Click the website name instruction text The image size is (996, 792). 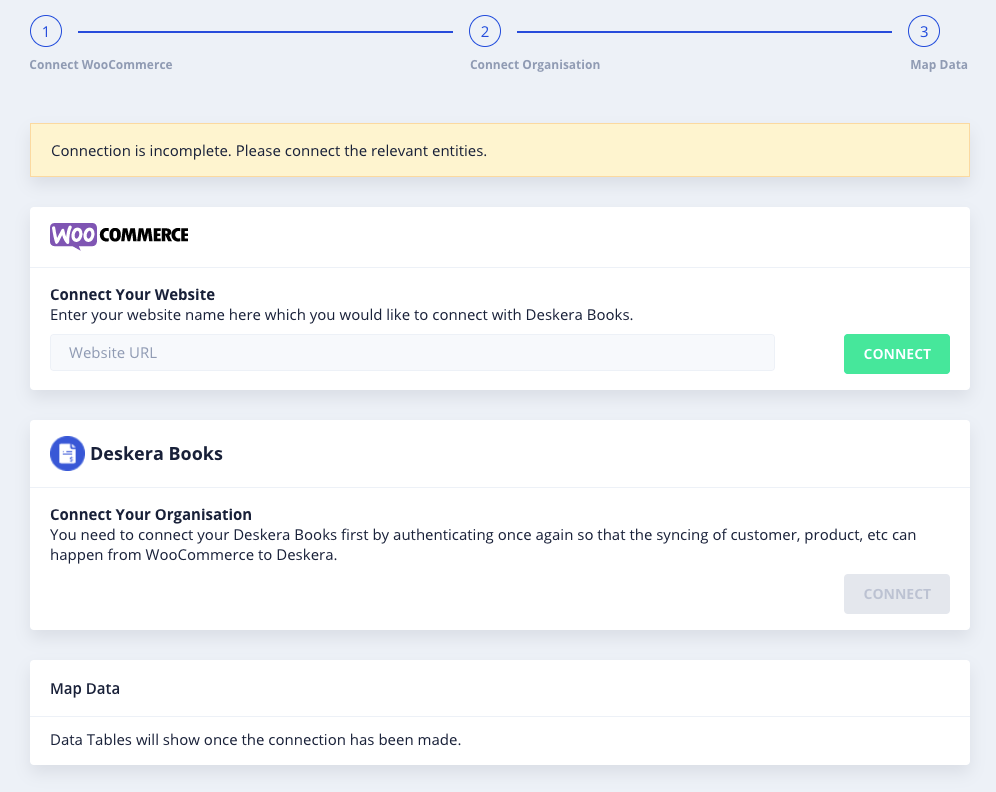(342, 315)
